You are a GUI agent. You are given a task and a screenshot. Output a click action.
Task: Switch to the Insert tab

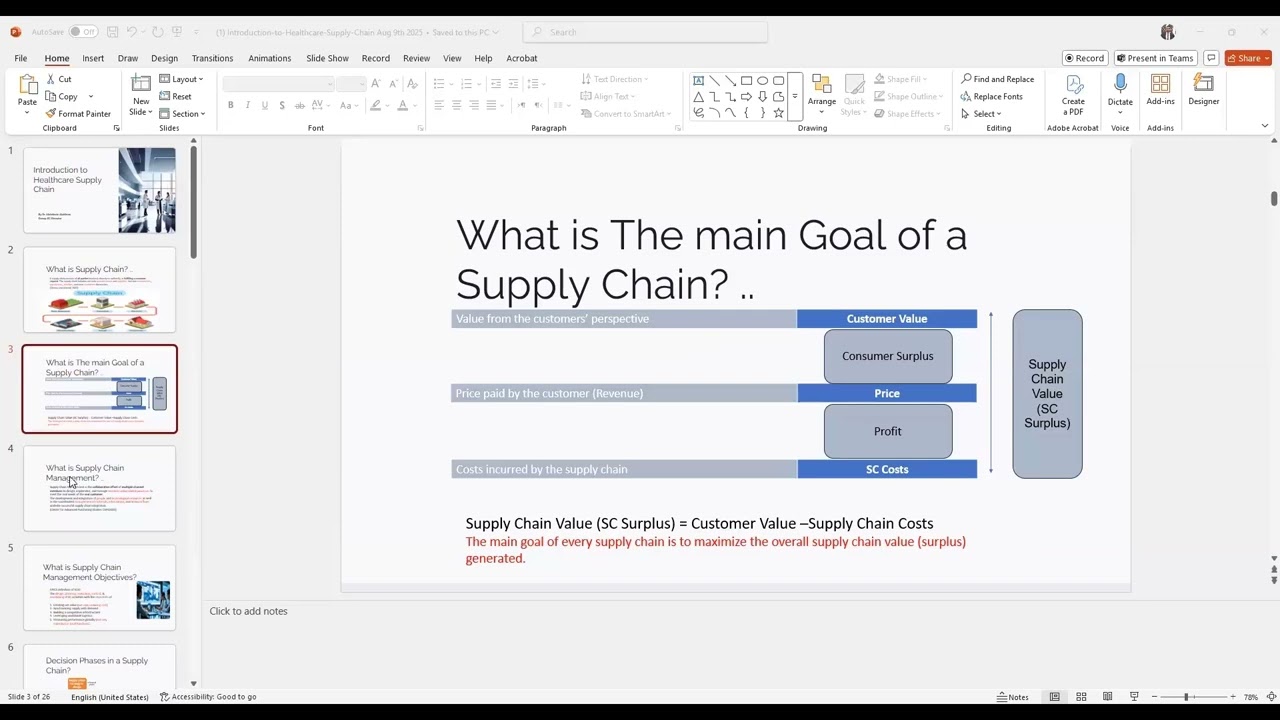(93, 58)
